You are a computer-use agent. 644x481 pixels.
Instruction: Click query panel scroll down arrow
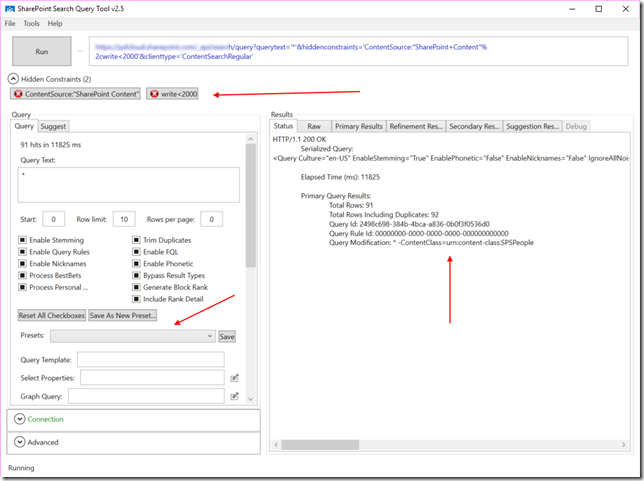click(x=251, y=399)
